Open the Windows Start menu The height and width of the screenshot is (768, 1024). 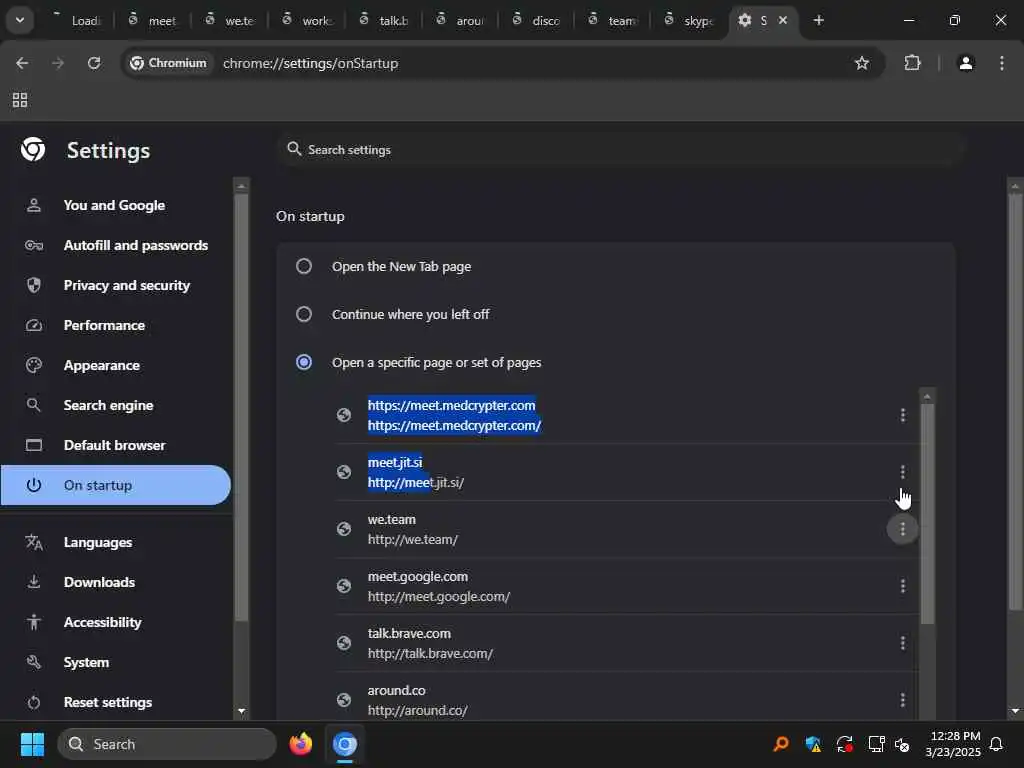click(x=32, y=744)
